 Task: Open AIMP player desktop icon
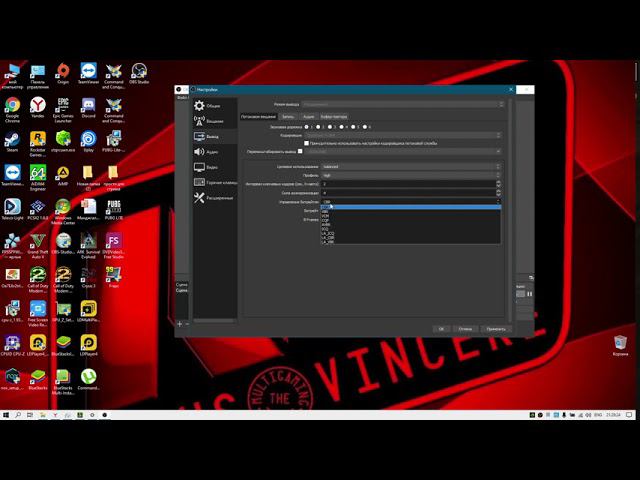pyautogui.click(x=63, y=176)
